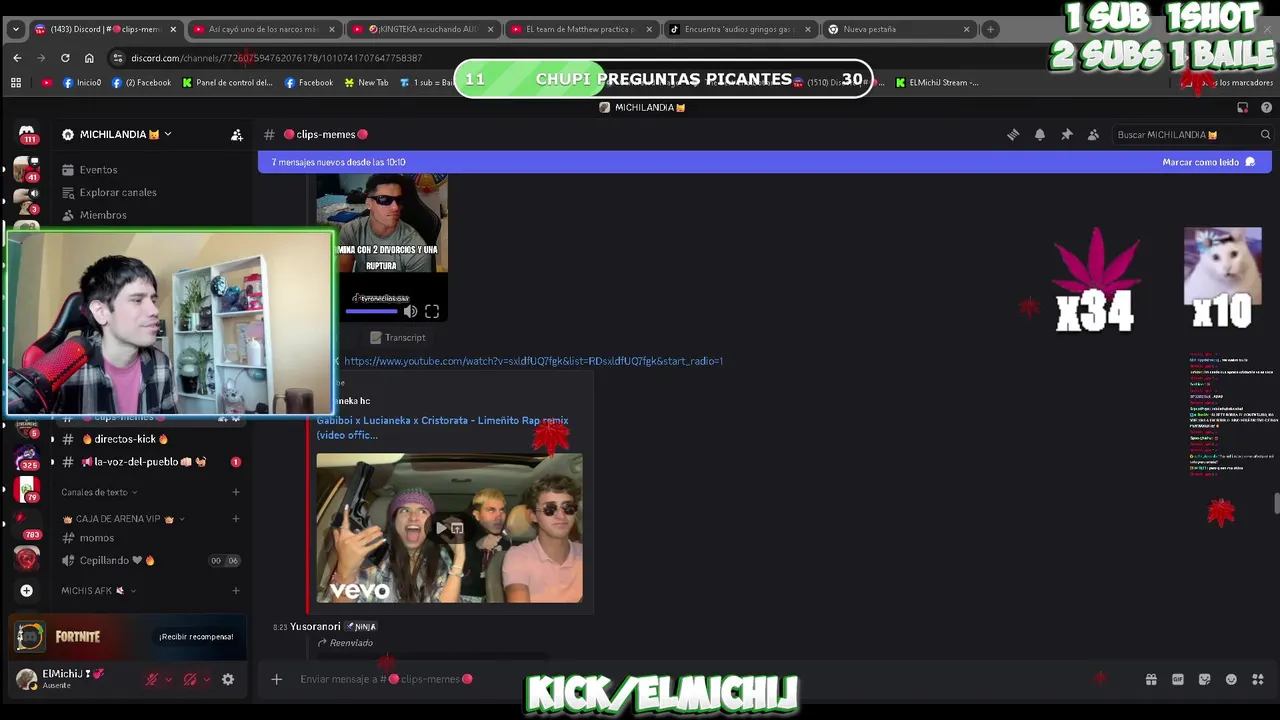Collapse CAJA DE ARENA VIP category
Screen dimensions: 1280x720
(x=124, y=519)
